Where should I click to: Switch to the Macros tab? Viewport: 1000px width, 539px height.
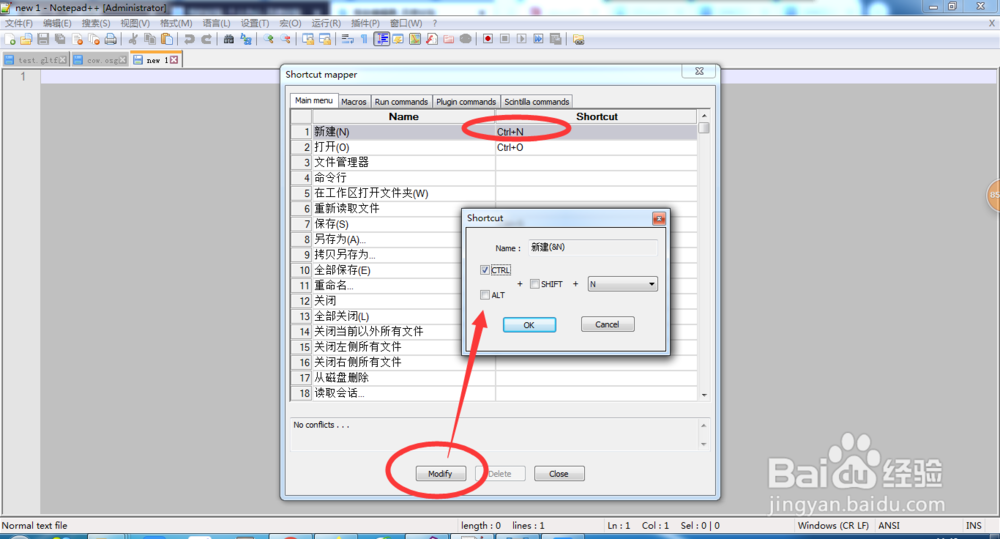click(354, 101)
